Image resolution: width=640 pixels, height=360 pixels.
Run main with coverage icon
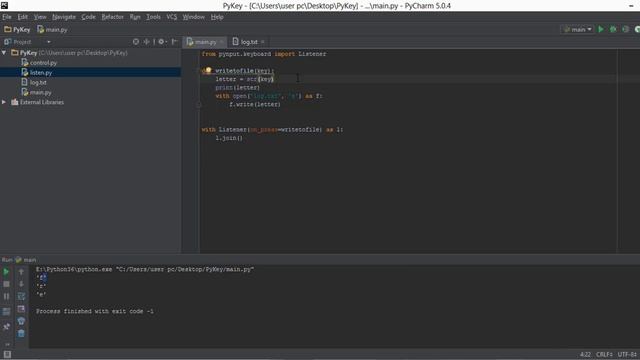point(625,29)
